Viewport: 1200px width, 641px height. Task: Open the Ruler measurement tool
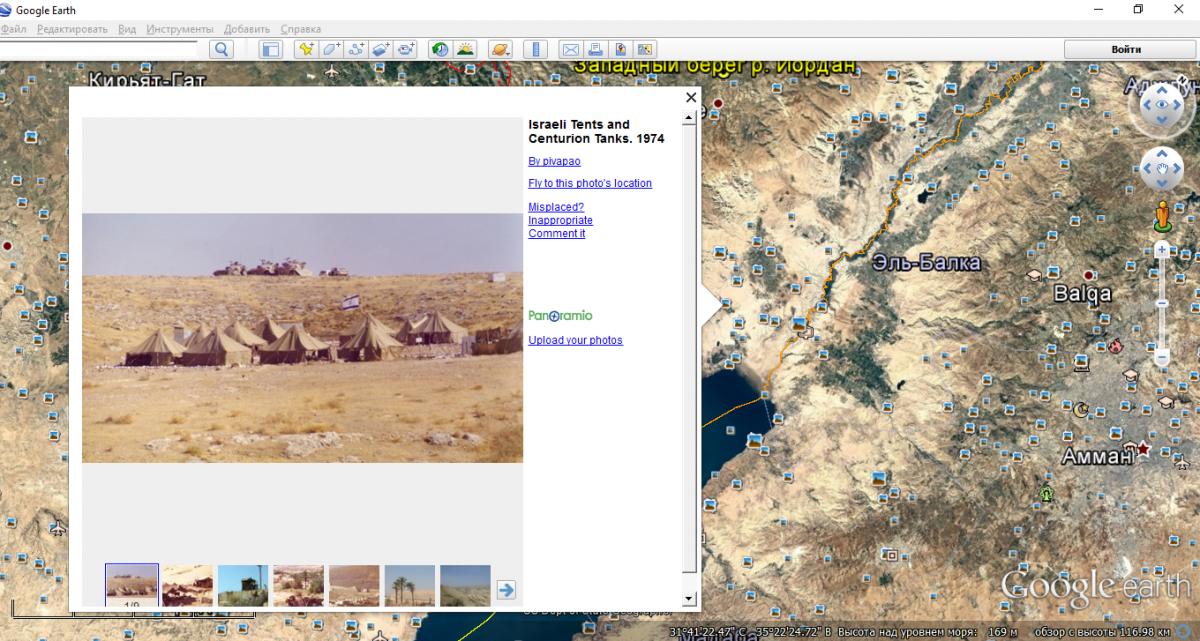click(x=536, y=49)
